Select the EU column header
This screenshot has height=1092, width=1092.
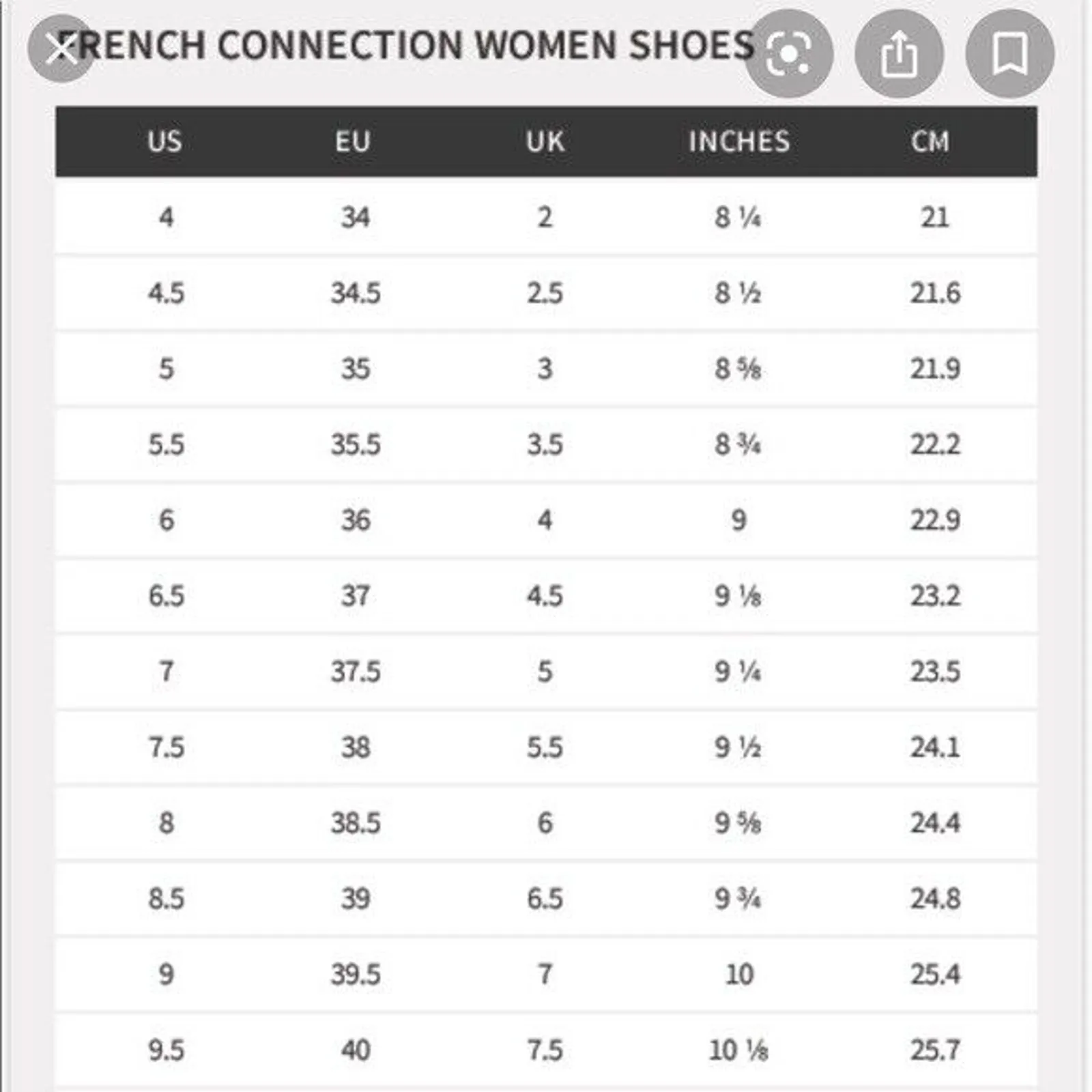click(353, 142)
